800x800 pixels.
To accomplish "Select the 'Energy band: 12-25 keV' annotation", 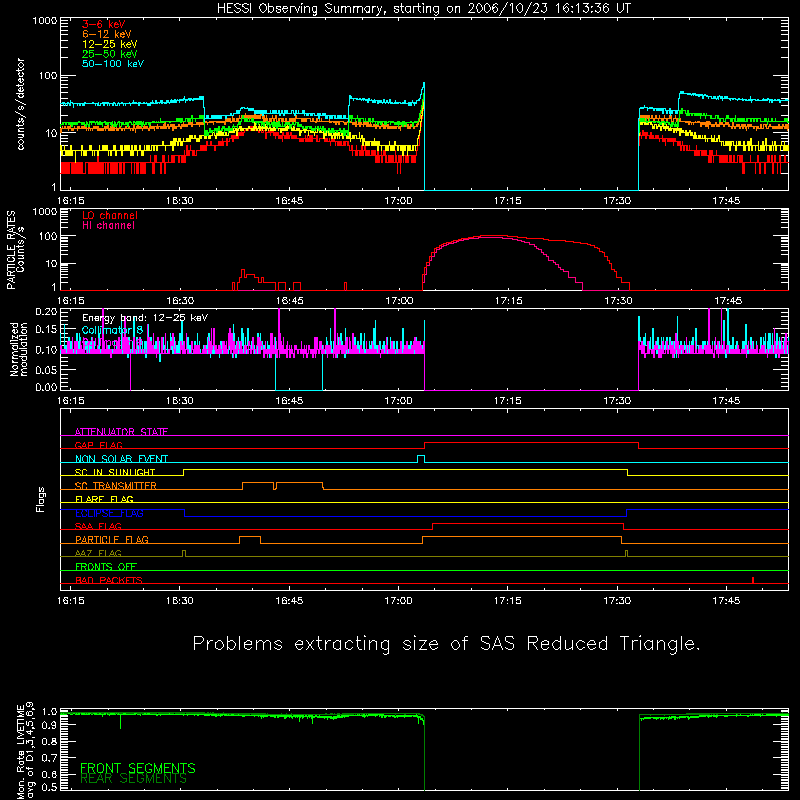I will [x=145, y=318].
